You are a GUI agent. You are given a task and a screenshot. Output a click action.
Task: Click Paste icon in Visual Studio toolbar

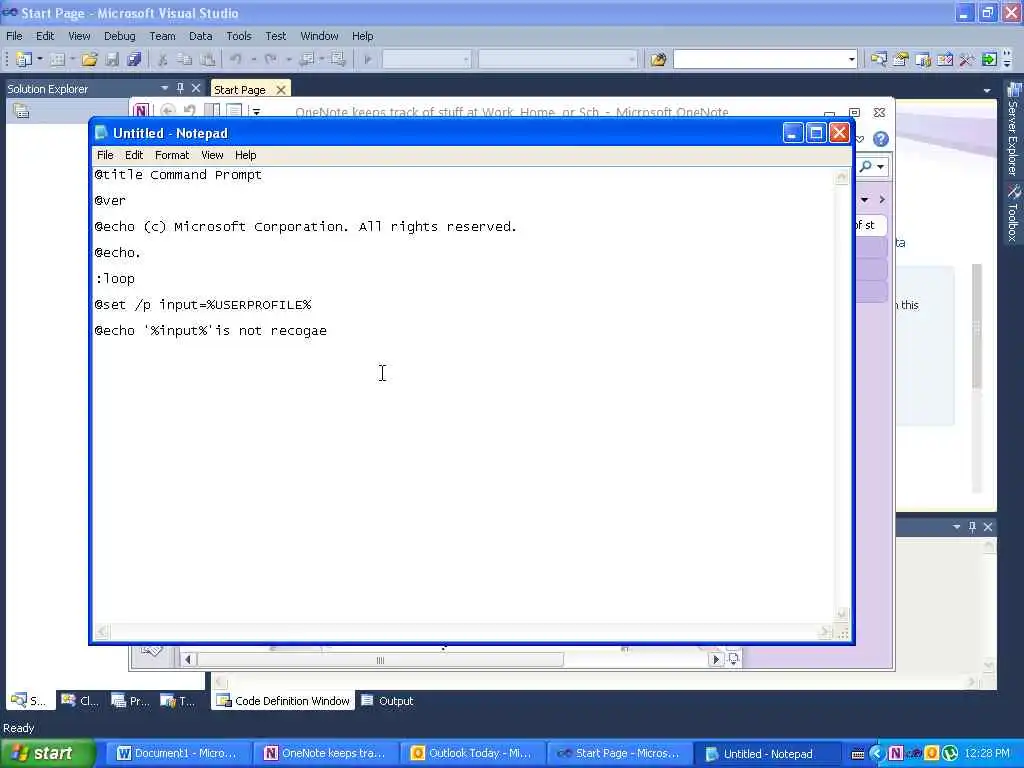[x=208, y=59]
